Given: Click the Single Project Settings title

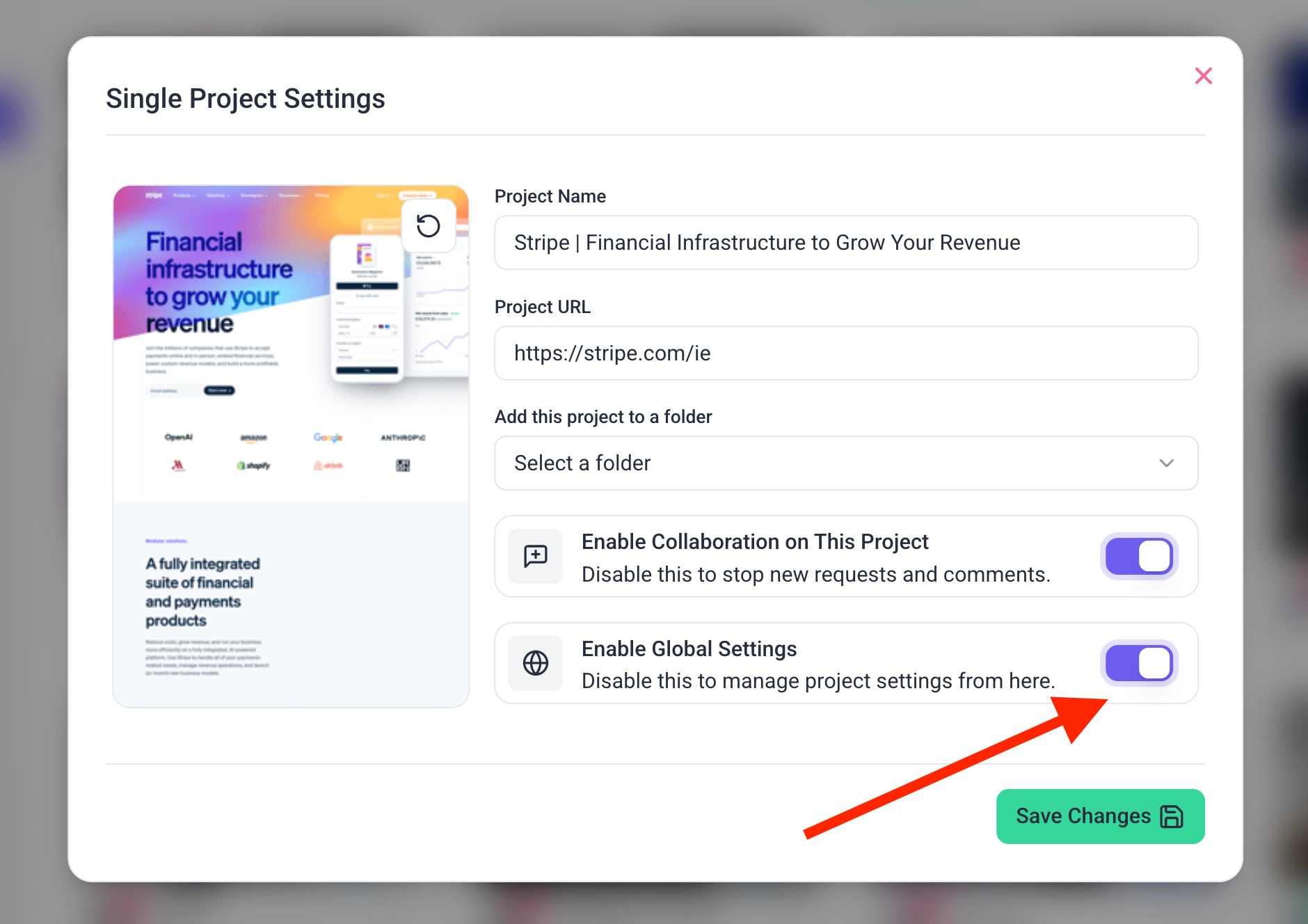Looking at the screenshot, I should pos(245,99).
